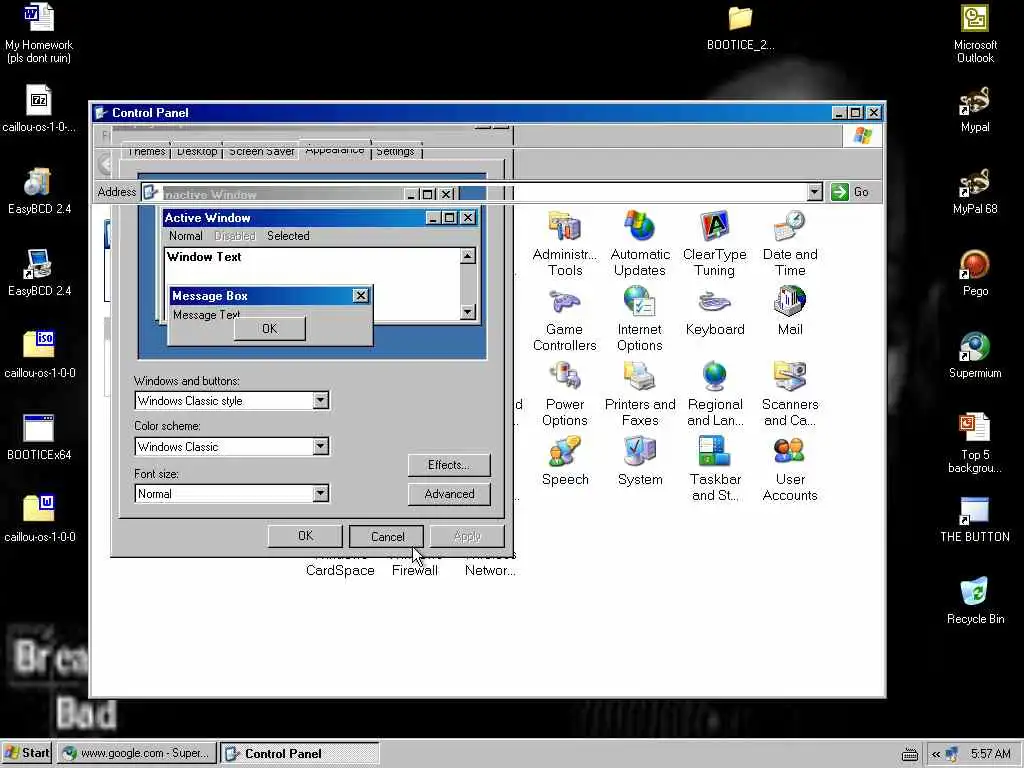Open Game Controllers applet

564,319
